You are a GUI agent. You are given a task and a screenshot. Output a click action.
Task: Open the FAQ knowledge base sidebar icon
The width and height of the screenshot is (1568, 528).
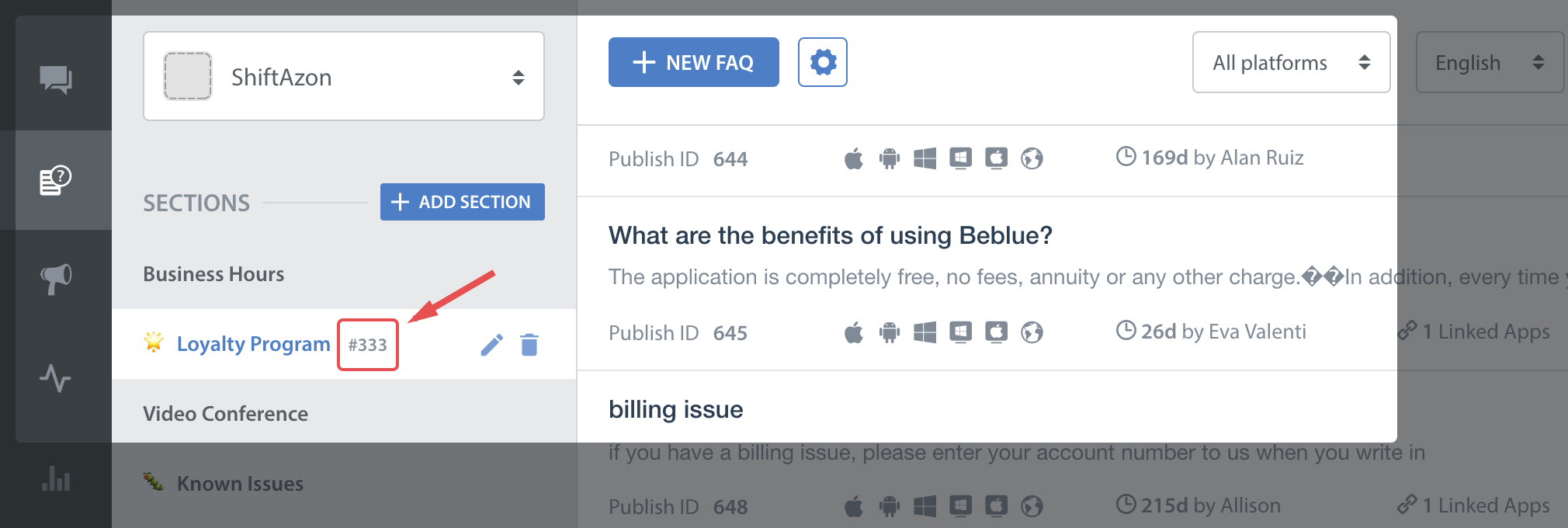tap(56, 180)
